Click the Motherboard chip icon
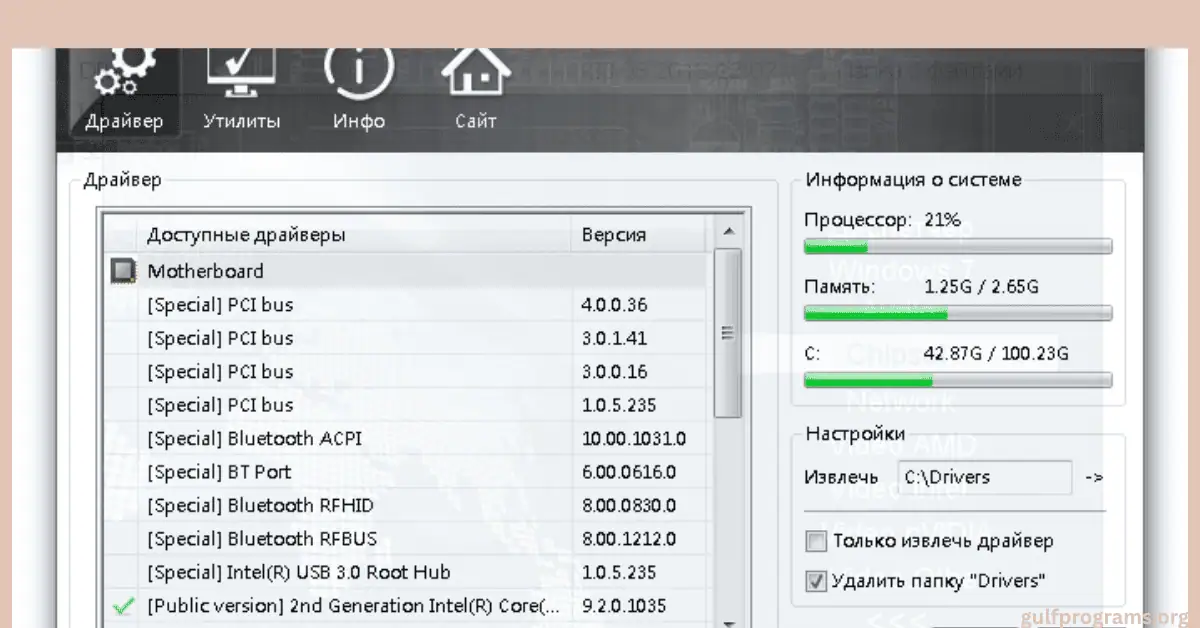Image resolution: width=1200 pixels, height=628 pixels. pyautogui.click(x=123, y=271)
